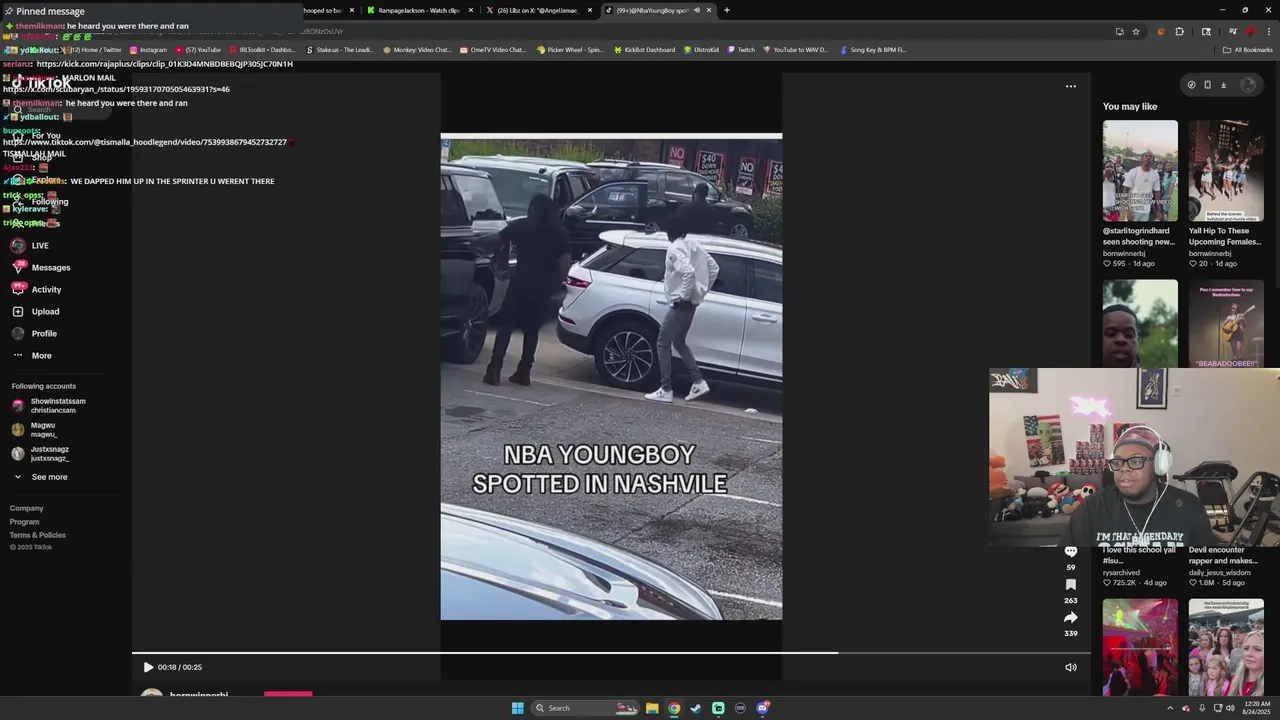This screenshot has height=720, width=1280.
Task: Bookmark the video with the 263 save icon
Action: click(x=1070, y=584)
